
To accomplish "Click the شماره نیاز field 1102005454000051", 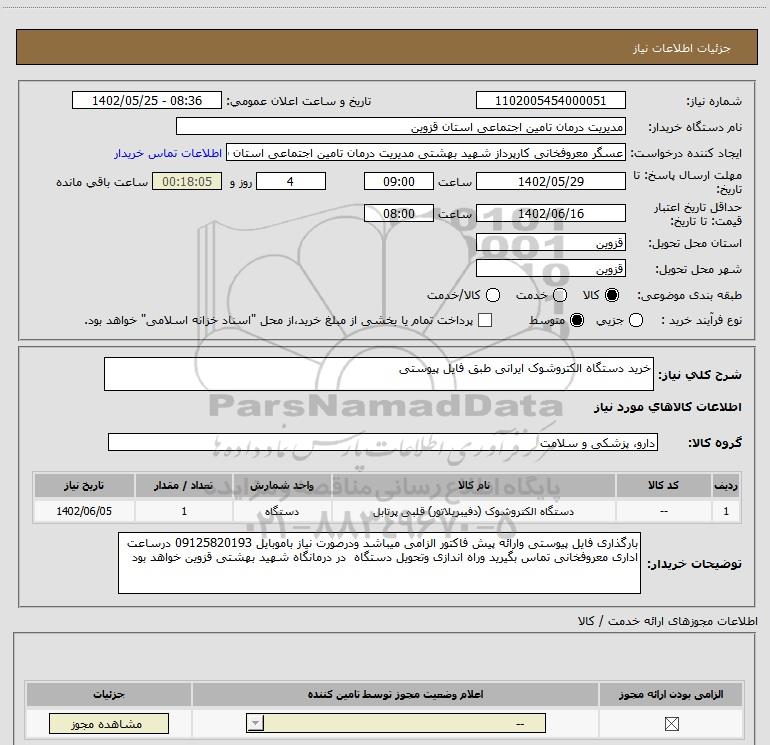I will point(550,100).
